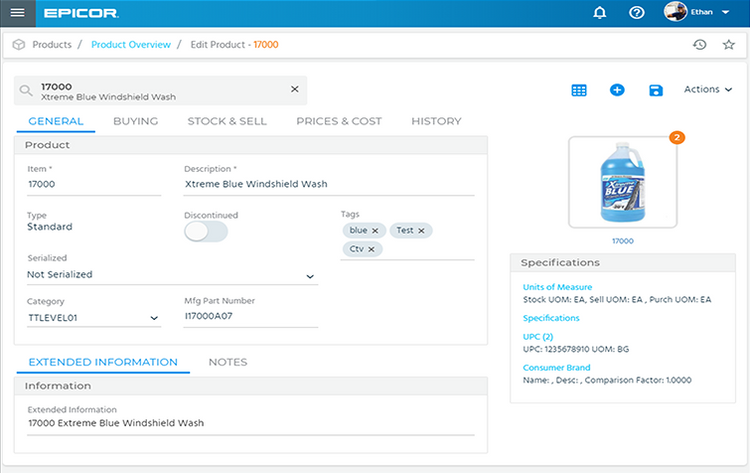The height and width of the screenshot is (473, 750).
Task: Click the orange 17000 breadcrumb number
Action: point(266,44)
